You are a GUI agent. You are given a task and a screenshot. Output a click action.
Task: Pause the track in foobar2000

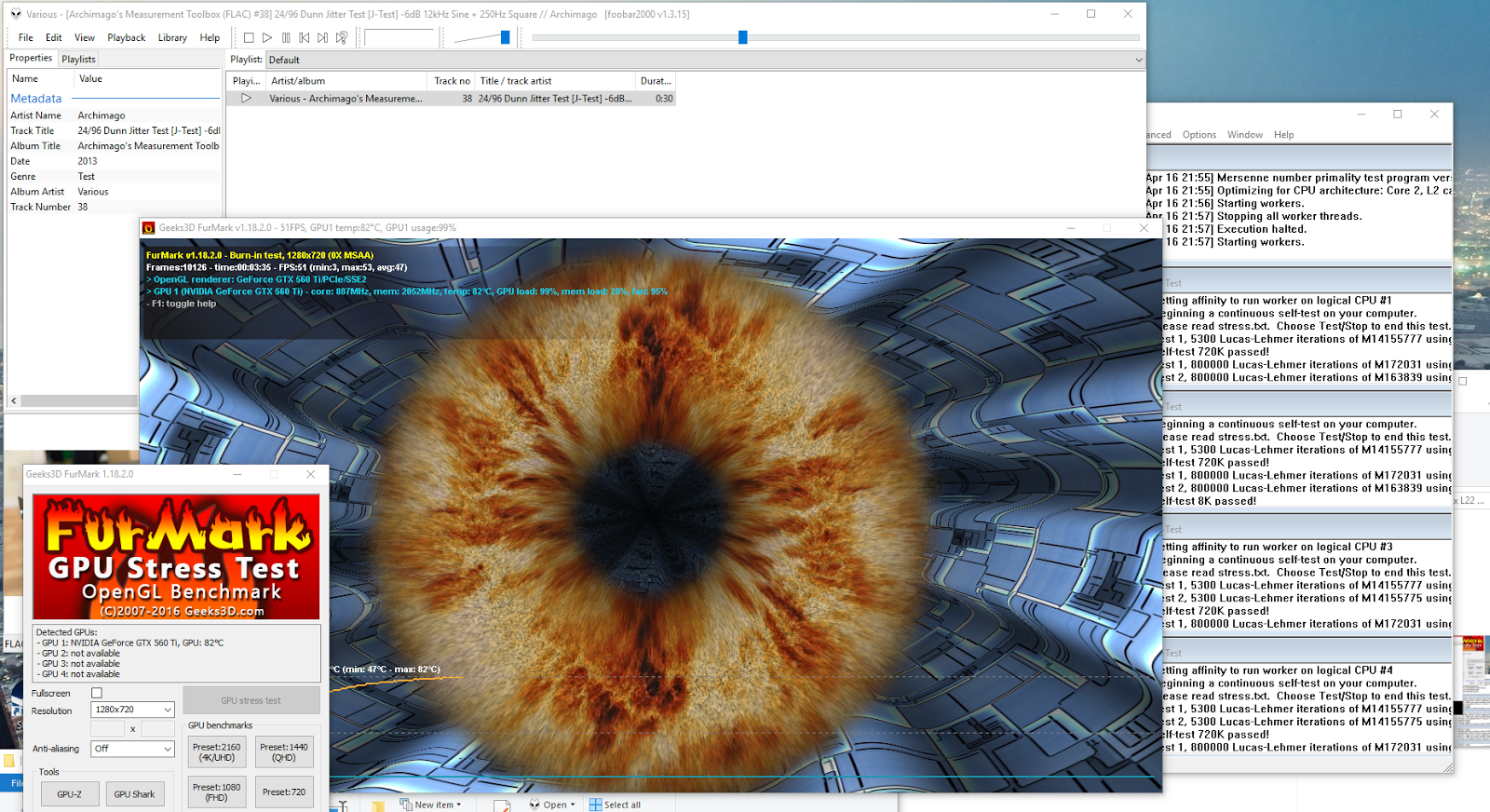point(286,38)
